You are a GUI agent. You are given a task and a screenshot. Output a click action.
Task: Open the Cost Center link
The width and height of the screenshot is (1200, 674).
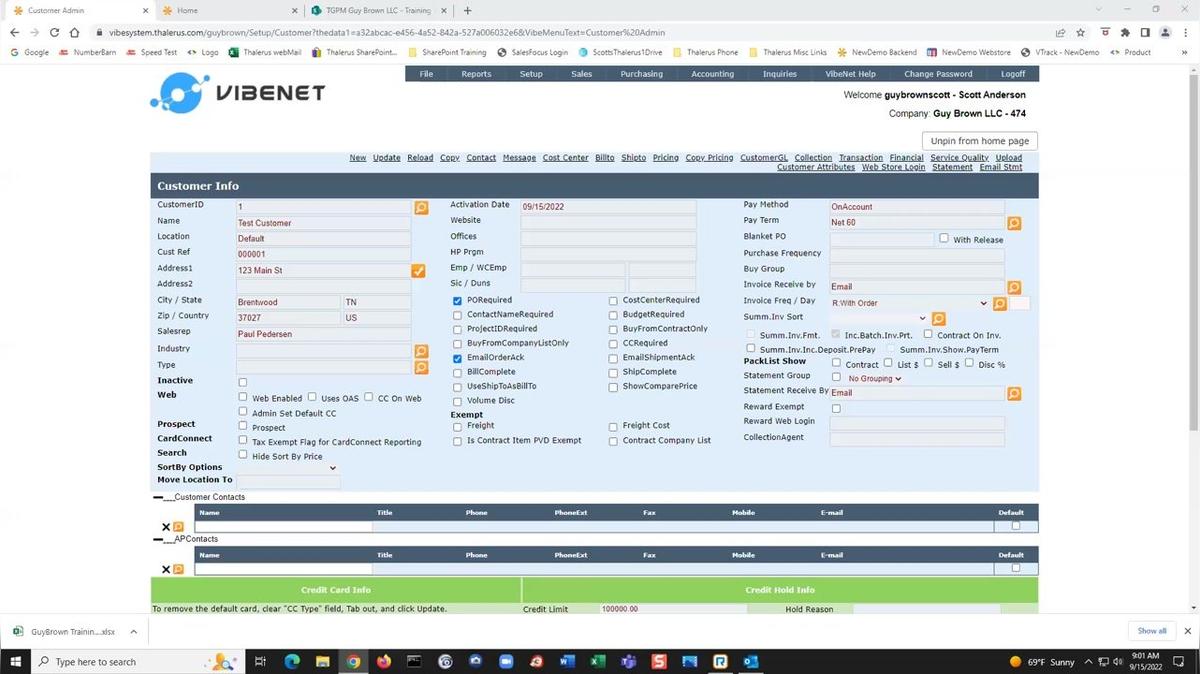565,158
